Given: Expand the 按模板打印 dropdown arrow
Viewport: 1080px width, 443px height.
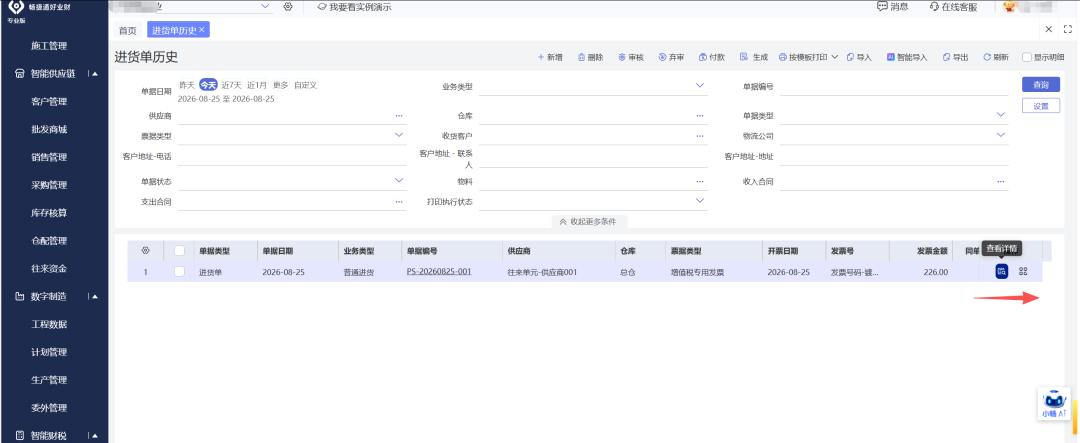Looking at the screenshot, I should tap(834, 57).
